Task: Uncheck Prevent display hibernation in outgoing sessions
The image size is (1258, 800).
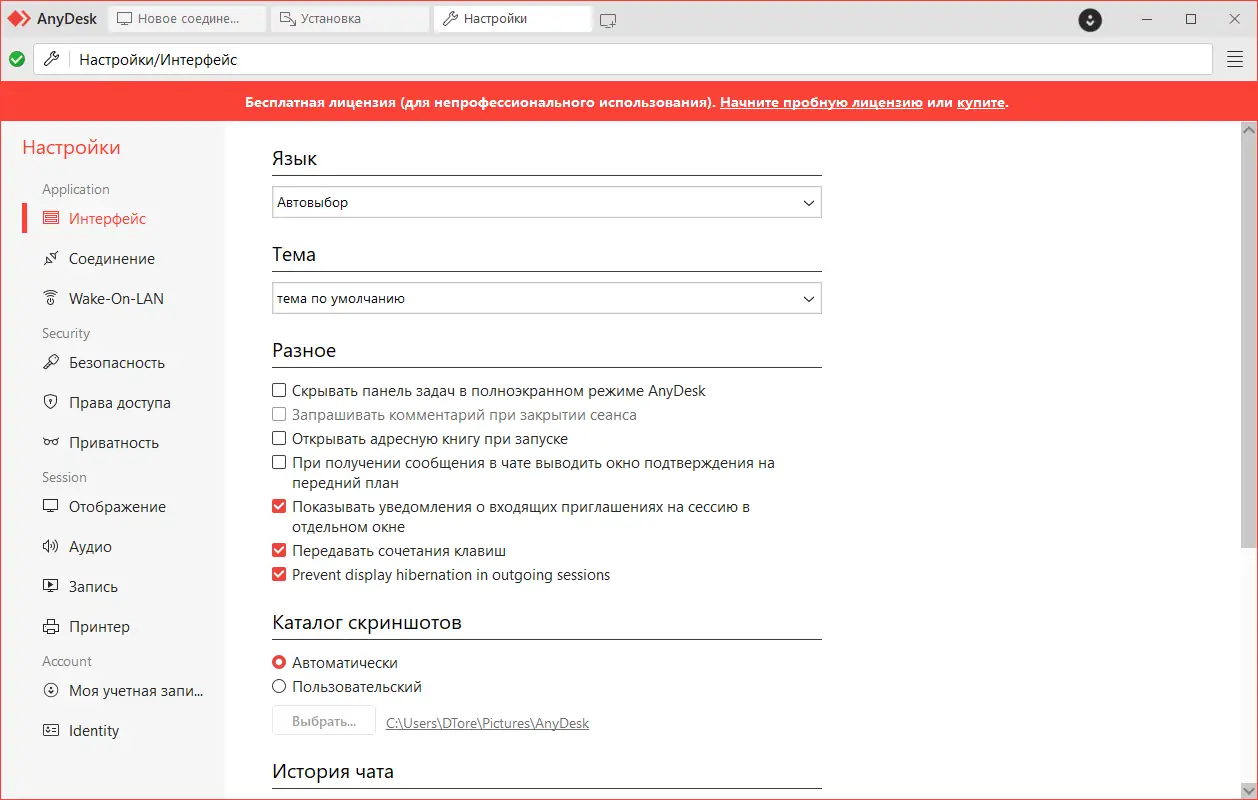Action: click(279, 575)
